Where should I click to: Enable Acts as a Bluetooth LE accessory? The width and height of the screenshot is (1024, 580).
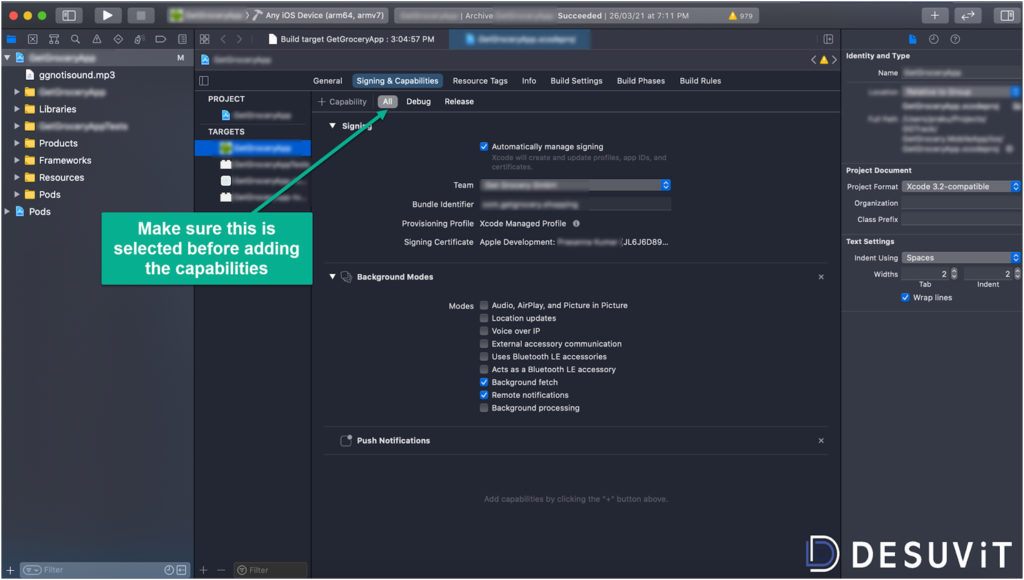tap(484, 369)
